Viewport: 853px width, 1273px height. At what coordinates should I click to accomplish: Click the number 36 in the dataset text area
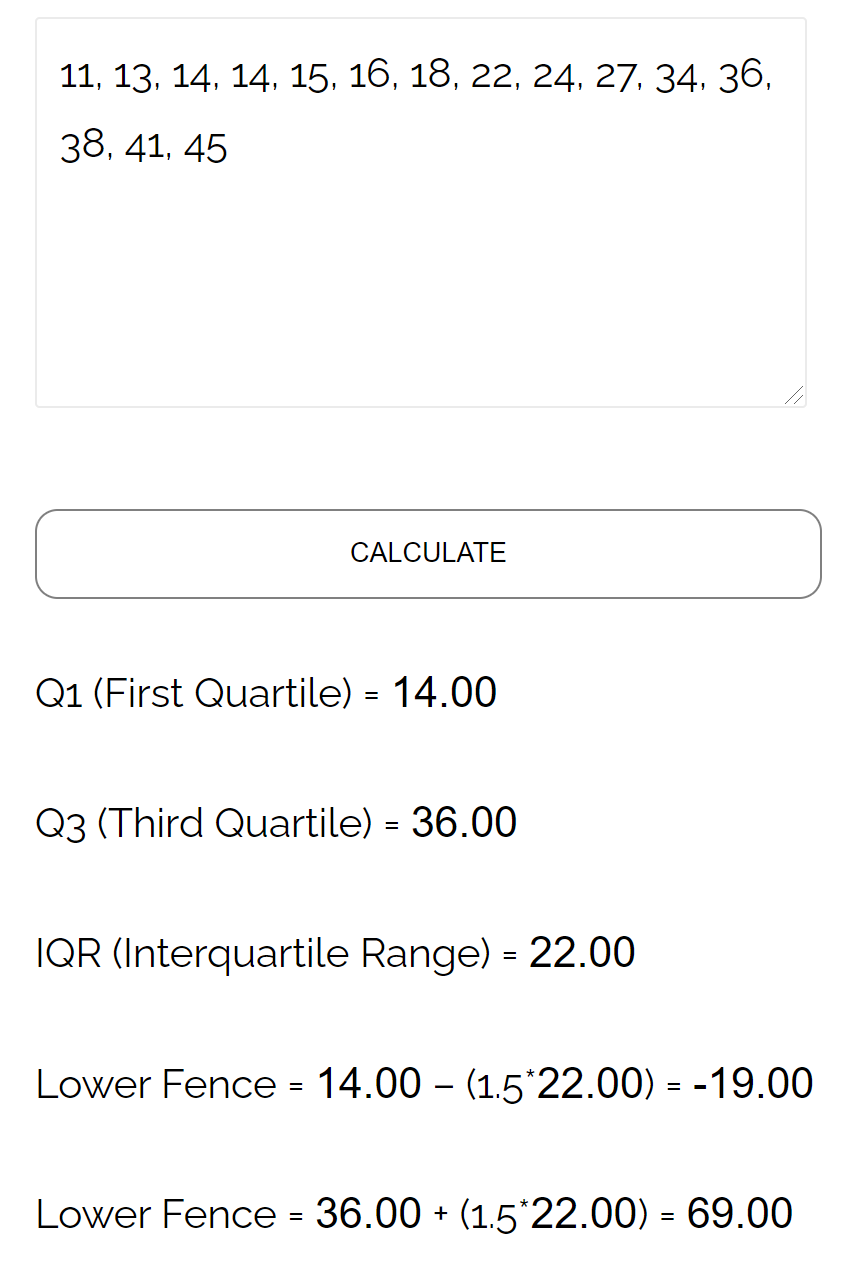click(x=741, y=77)
